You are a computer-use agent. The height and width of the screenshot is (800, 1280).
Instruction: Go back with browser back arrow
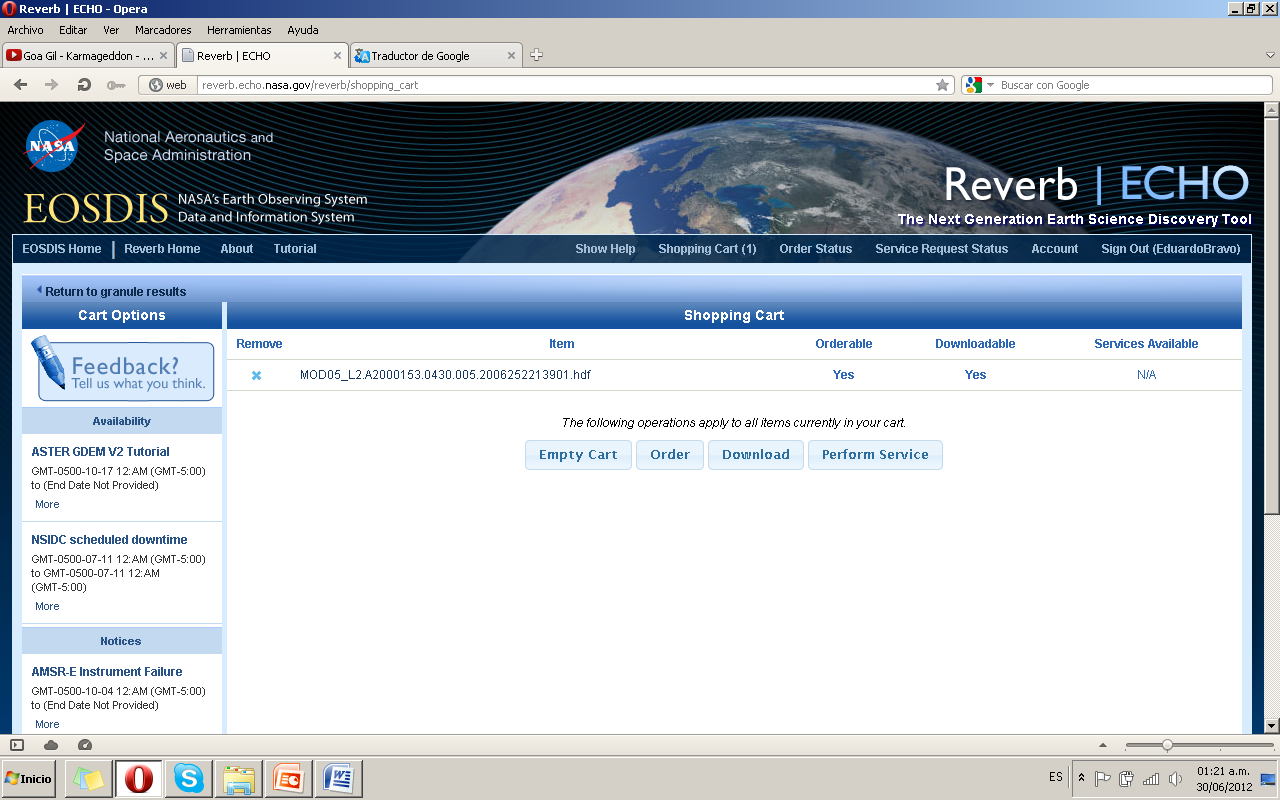coord(20,85)
